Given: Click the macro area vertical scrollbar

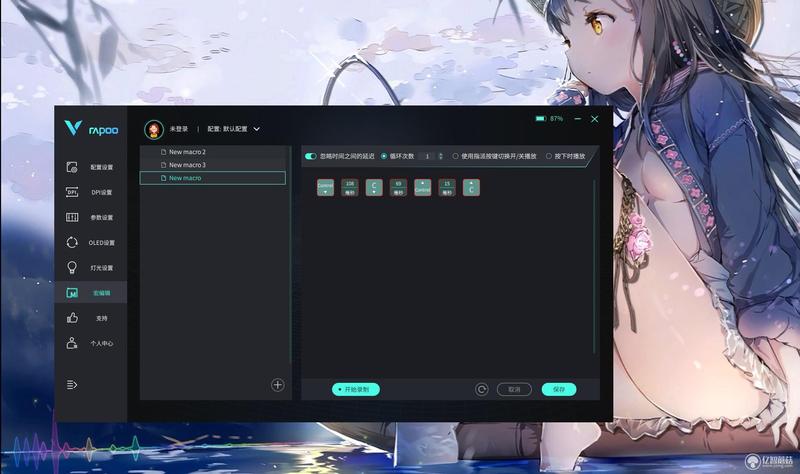Looking at the screenshot, I should (594, 265).
